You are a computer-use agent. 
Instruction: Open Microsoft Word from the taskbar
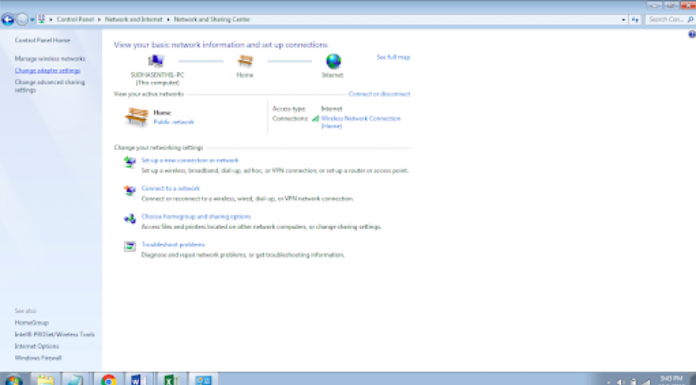tap(138, 380)
